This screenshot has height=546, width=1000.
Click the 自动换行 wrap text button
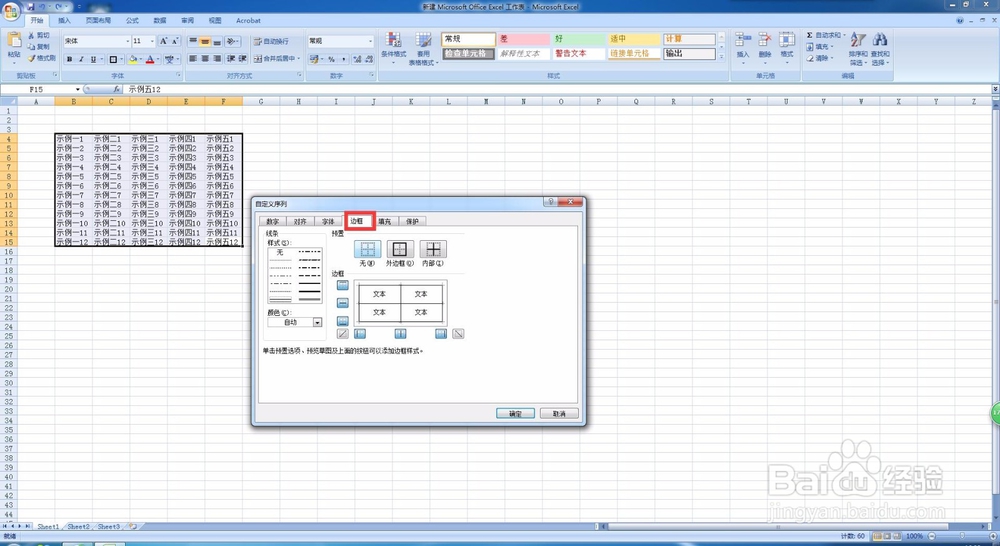tap(271, 41)
